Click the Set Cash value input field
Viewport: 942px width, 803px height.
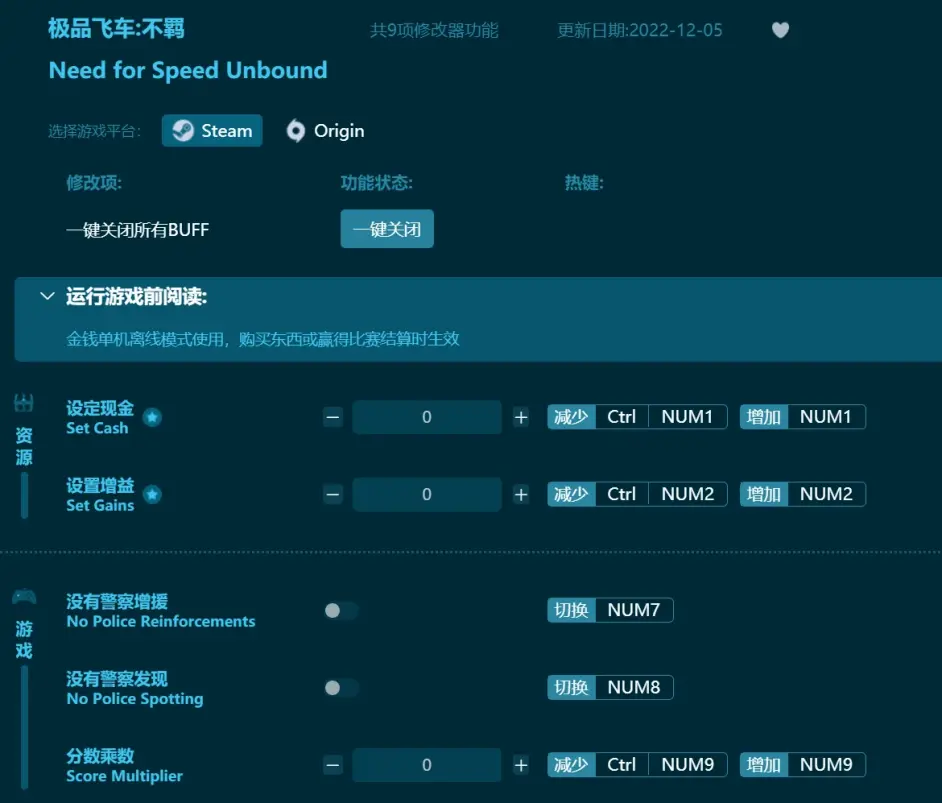point(427,417)
